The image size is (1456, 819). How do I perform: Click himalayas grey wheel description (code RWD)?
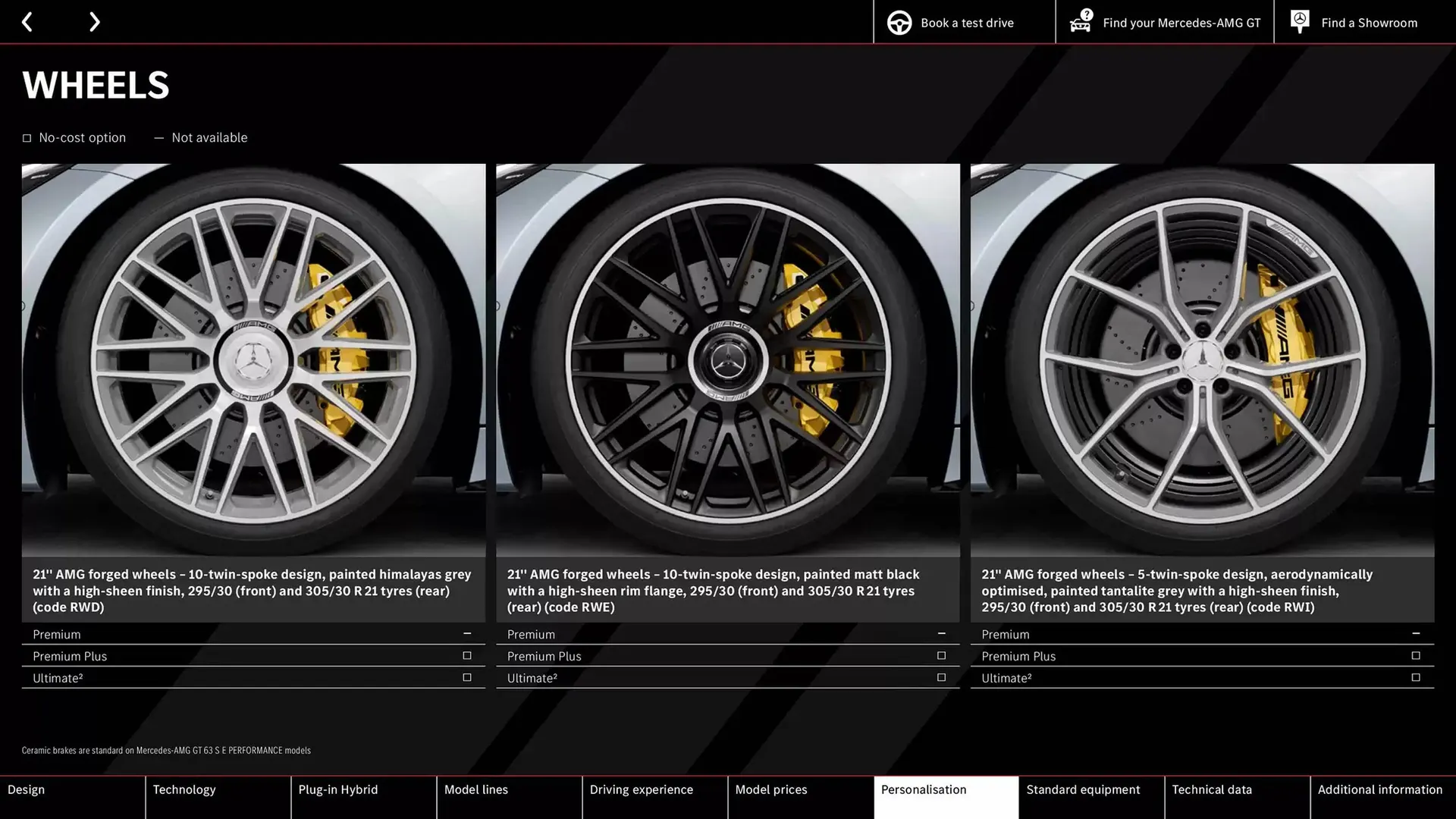[x=252, y=591]
